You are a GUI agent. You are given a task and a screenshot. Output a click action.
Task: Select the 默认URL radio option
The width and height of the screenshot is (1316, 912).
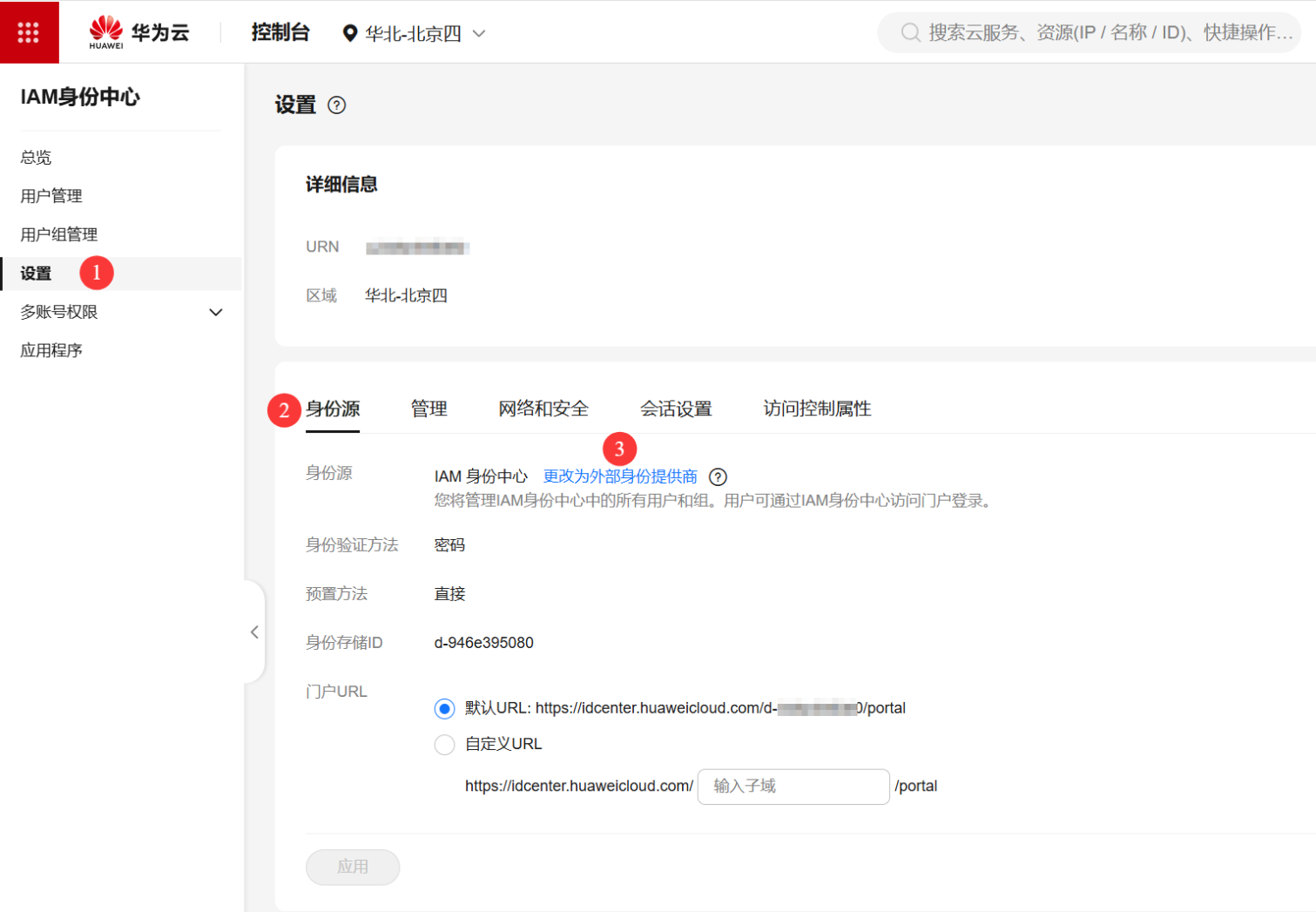click(444, 708)
